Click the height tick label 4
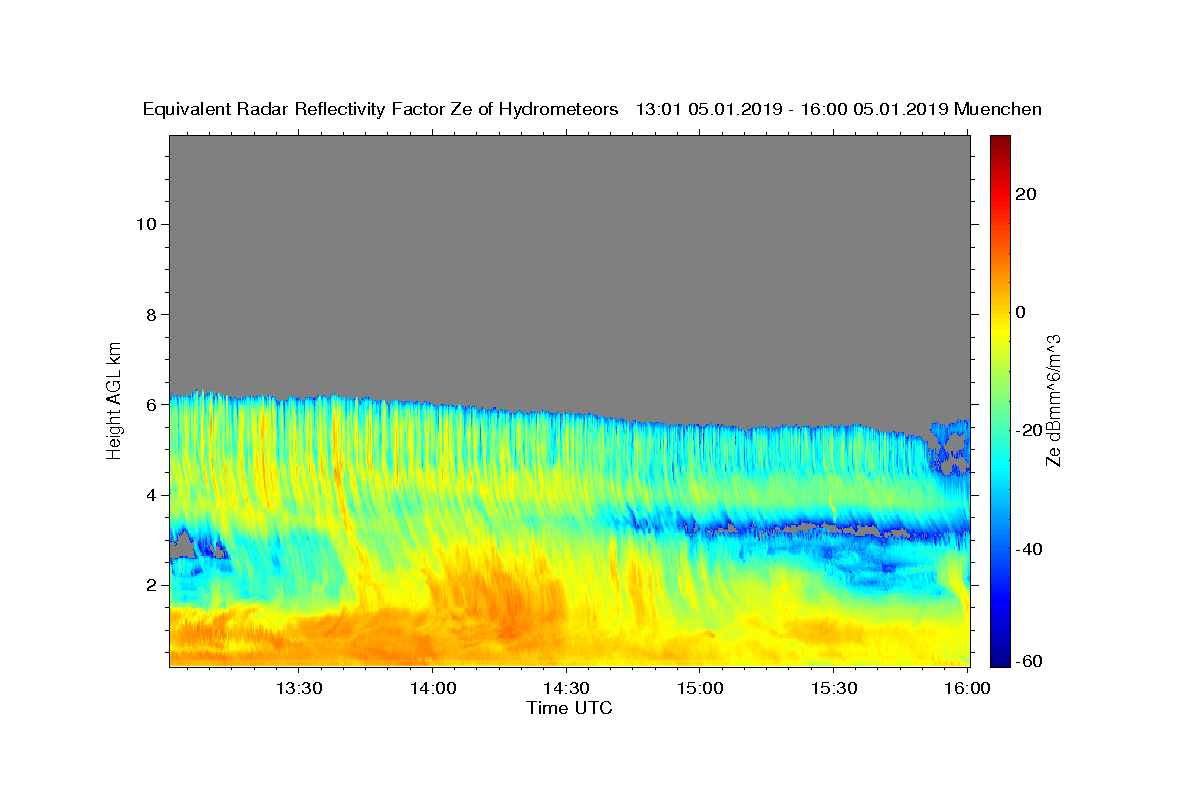 151,495
